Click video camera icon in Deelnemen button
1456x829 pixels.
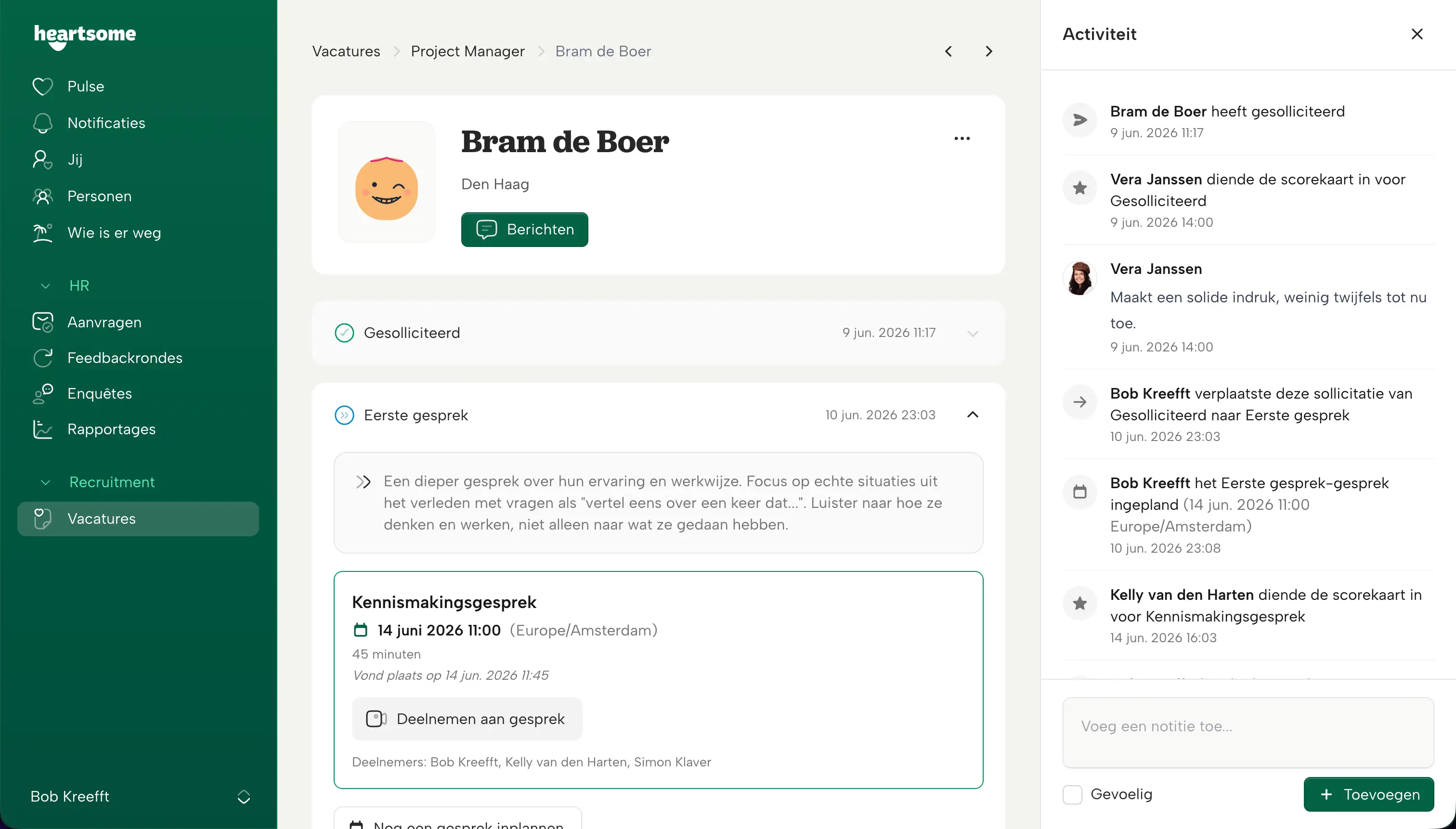[x=376, y=719]
